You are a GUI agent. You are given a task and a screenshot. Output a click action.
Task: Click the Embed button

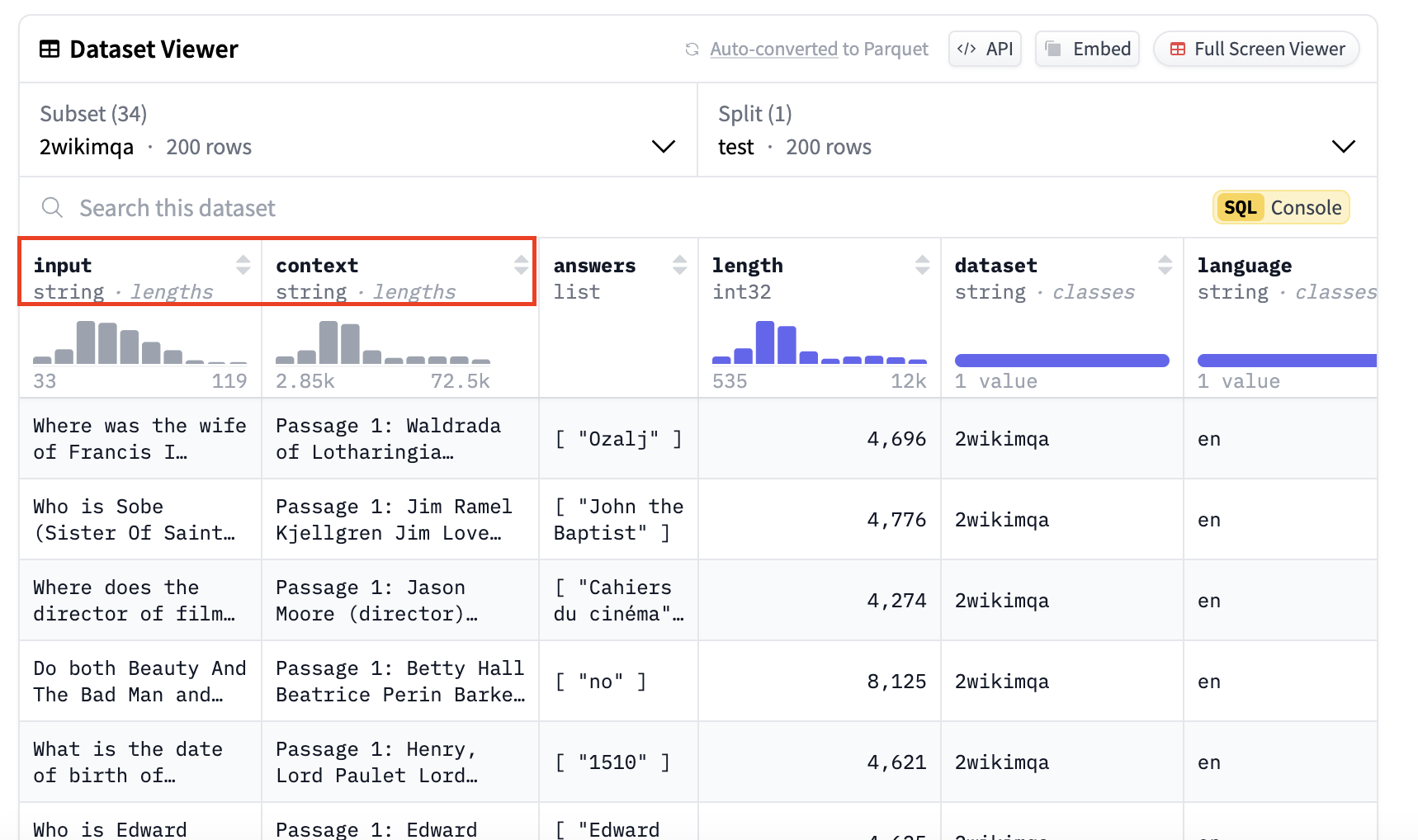(1087, 49)
